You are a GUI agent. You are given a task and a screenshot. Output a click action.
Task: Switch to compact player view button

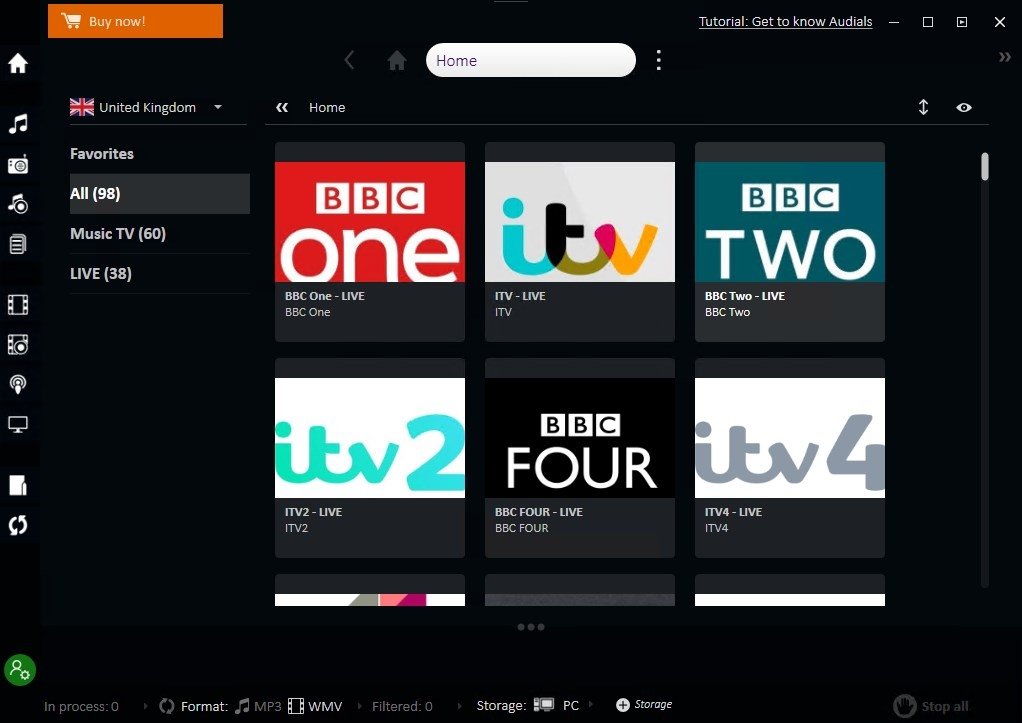click(x=962, y=22)
